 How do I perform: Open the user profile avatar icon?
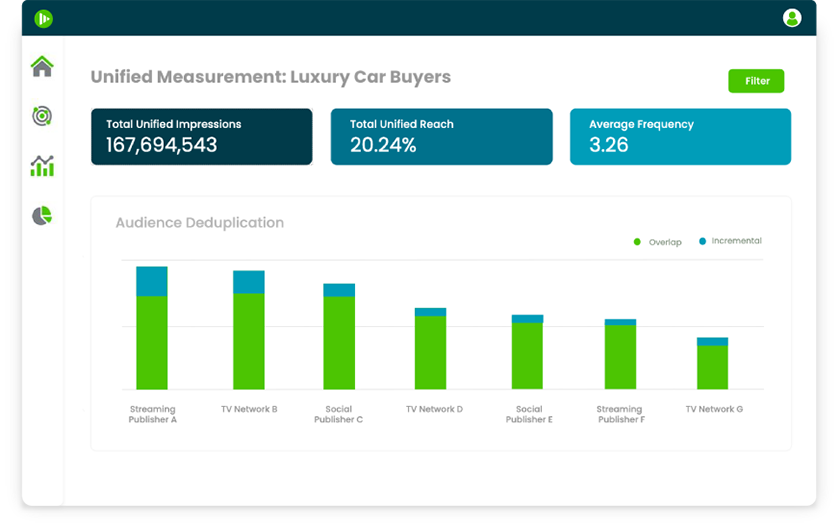(792, 18)
